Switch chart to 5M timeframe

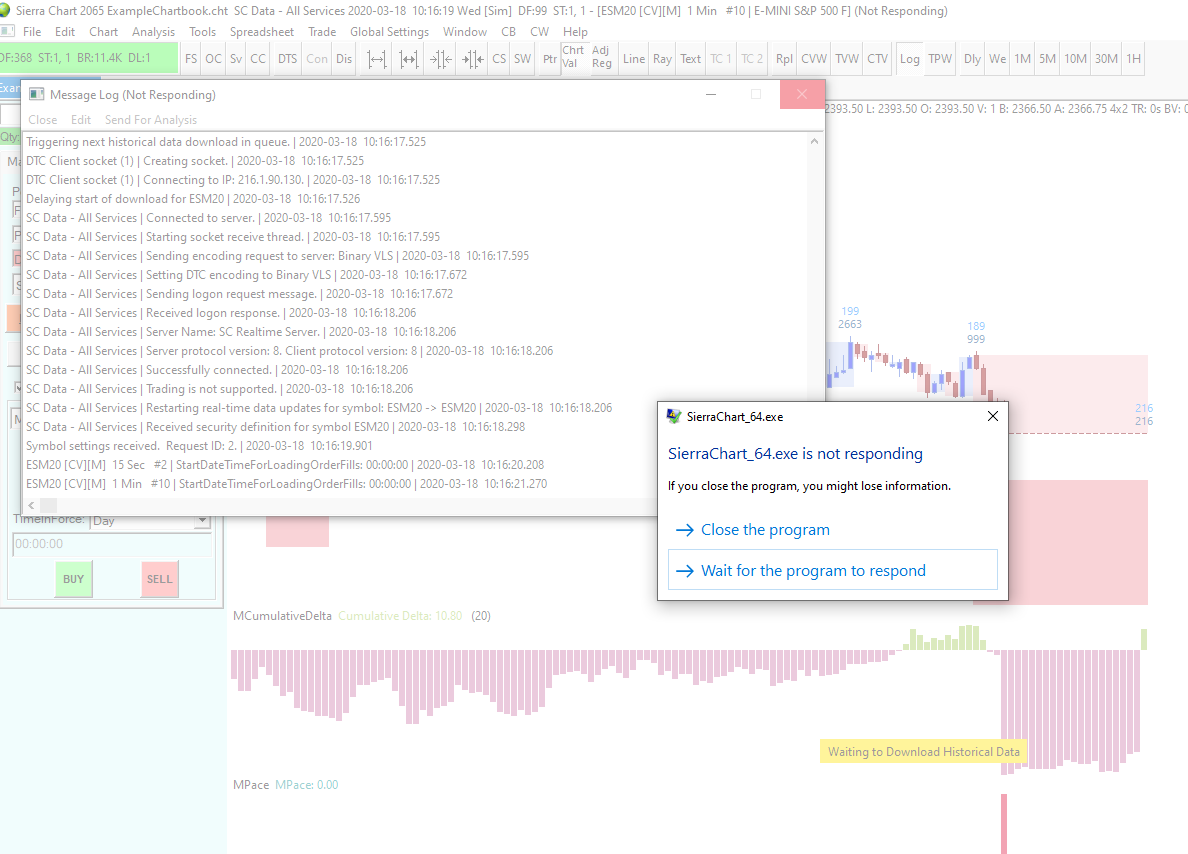click(1047, 58)
